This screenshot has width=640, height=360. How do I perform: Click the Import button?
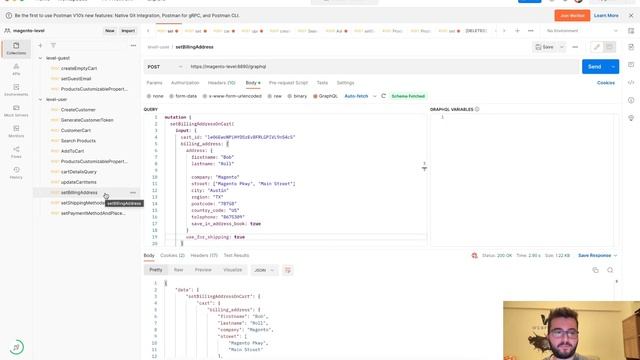tap(128, 31)
